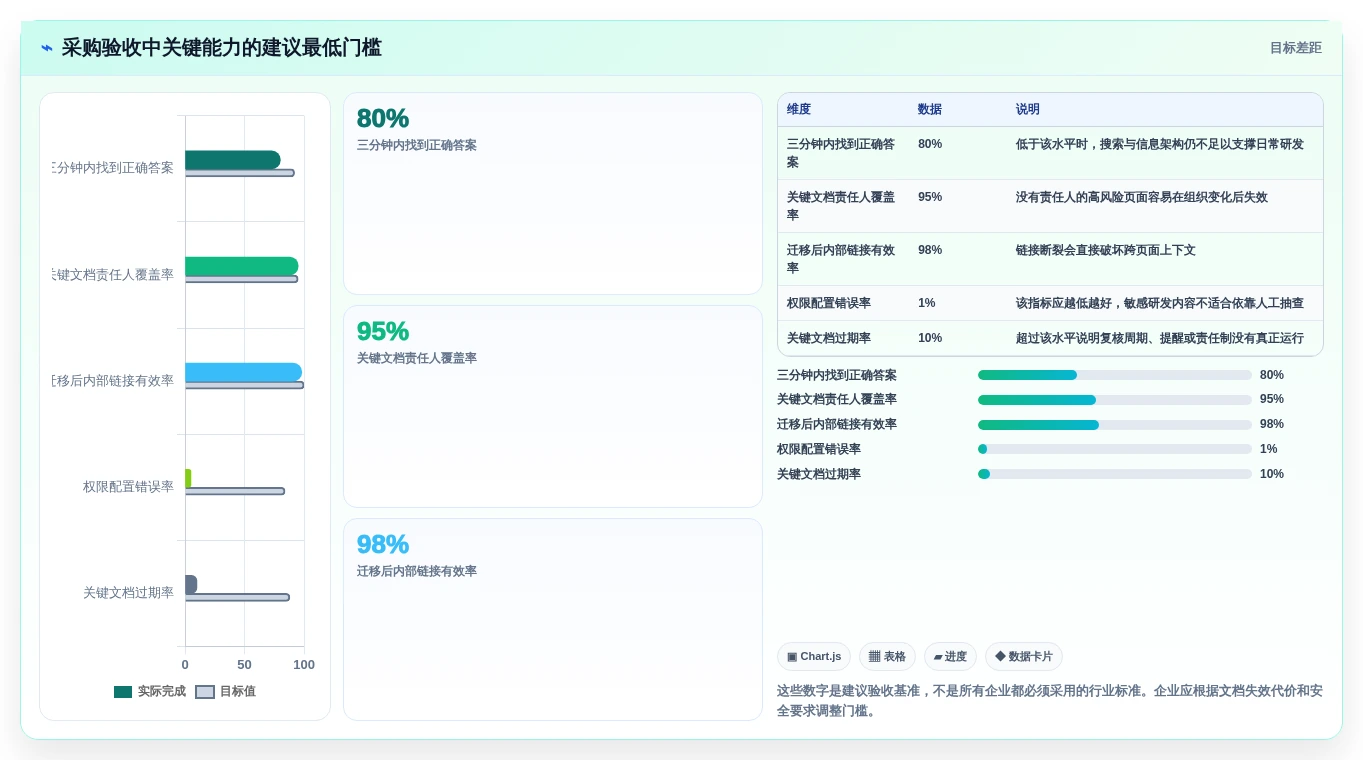Click the table description starting 超过该水平说明复核周期

click(1160, 338)
